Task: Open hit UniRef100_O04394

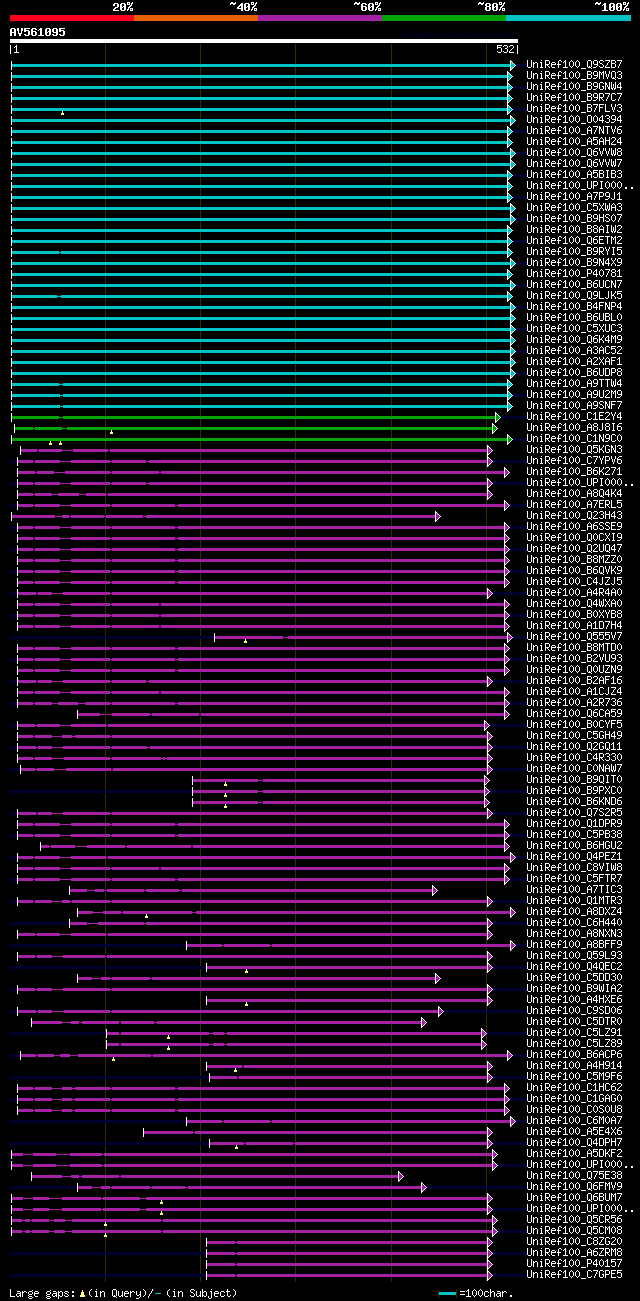Action: point(573,119)
